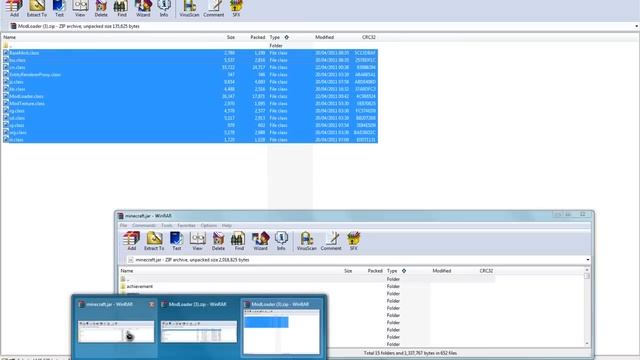640x360 pixels.
Task: Sort by CRC32 in ModLoader zip window
Action: tap(369, 37)
